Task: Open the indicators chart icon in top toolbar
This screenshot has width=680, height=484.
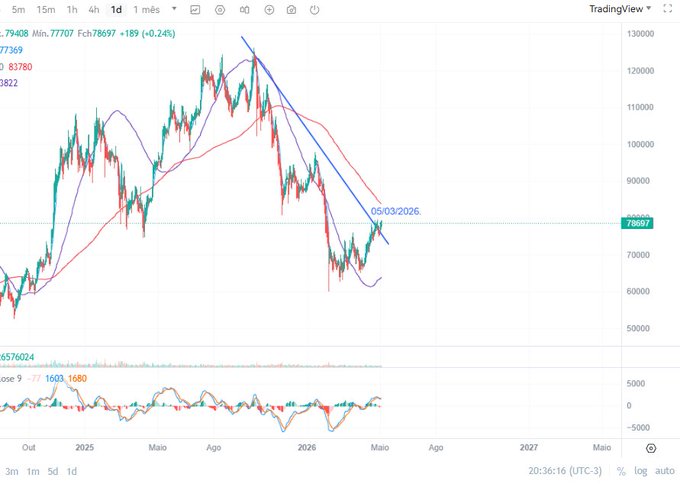Action: tap(195, 10)
